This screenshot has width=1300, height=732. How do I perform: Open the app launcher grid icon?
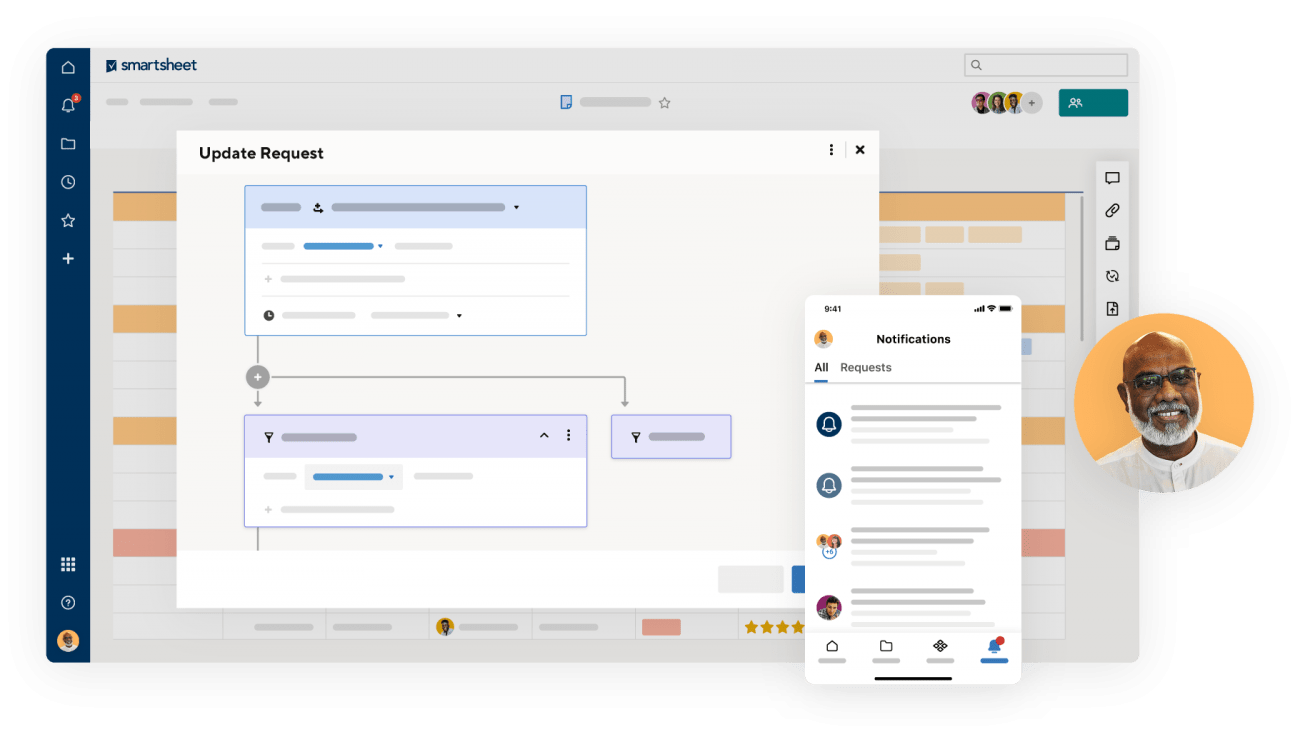coord(68,563)
